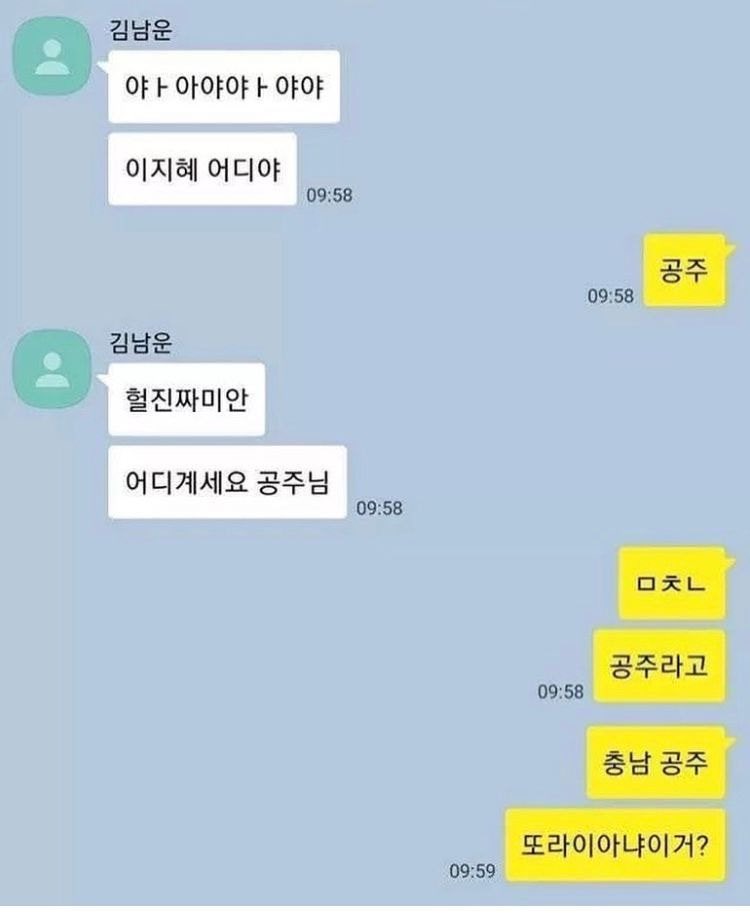Click the 09:59 timestamp beside last message
This screenshot has height=919, width=750.
pyautogui.click(x=472, y=870)
